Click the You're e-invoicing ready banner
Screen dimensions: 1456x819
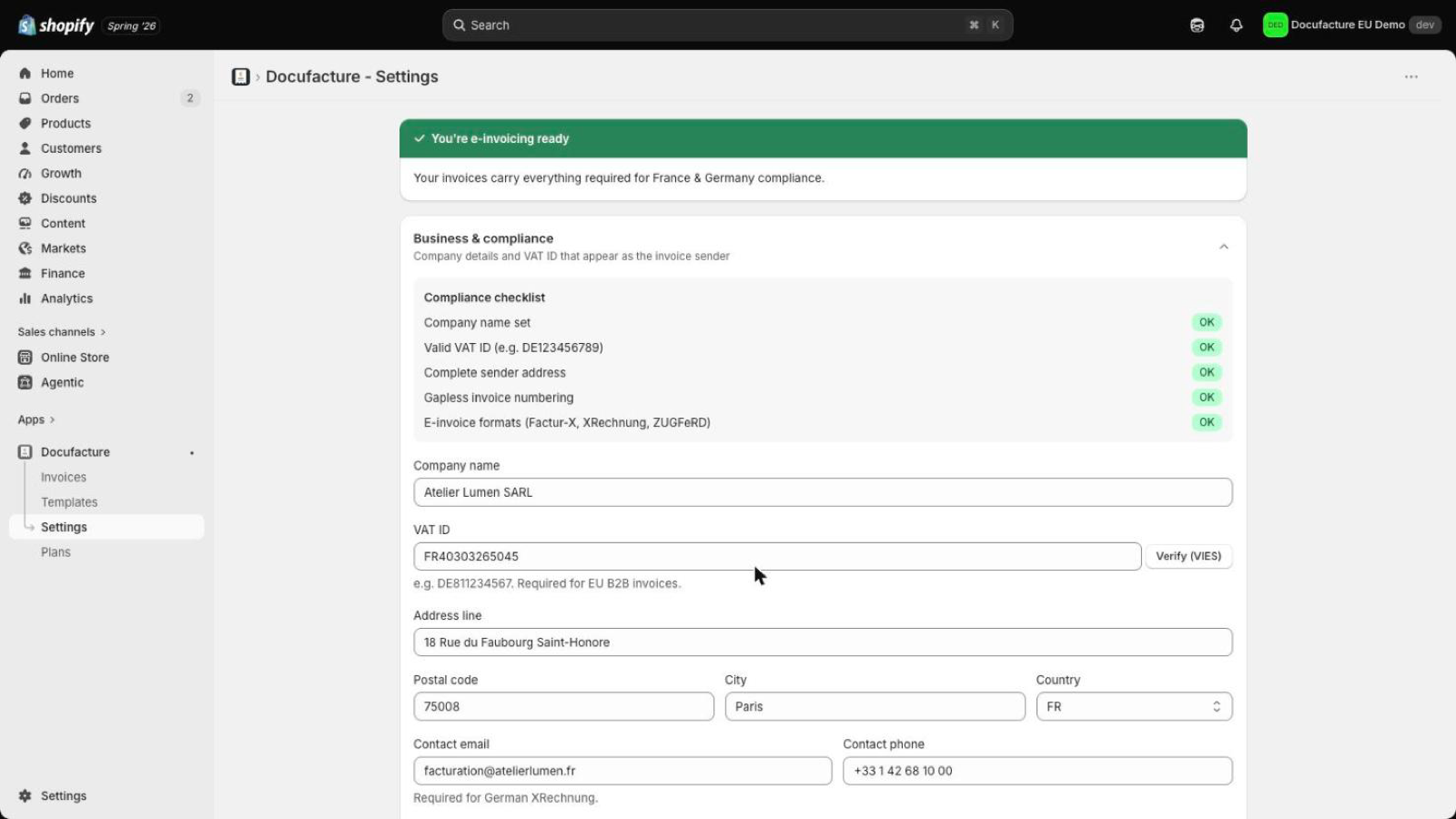click(823, 139)
